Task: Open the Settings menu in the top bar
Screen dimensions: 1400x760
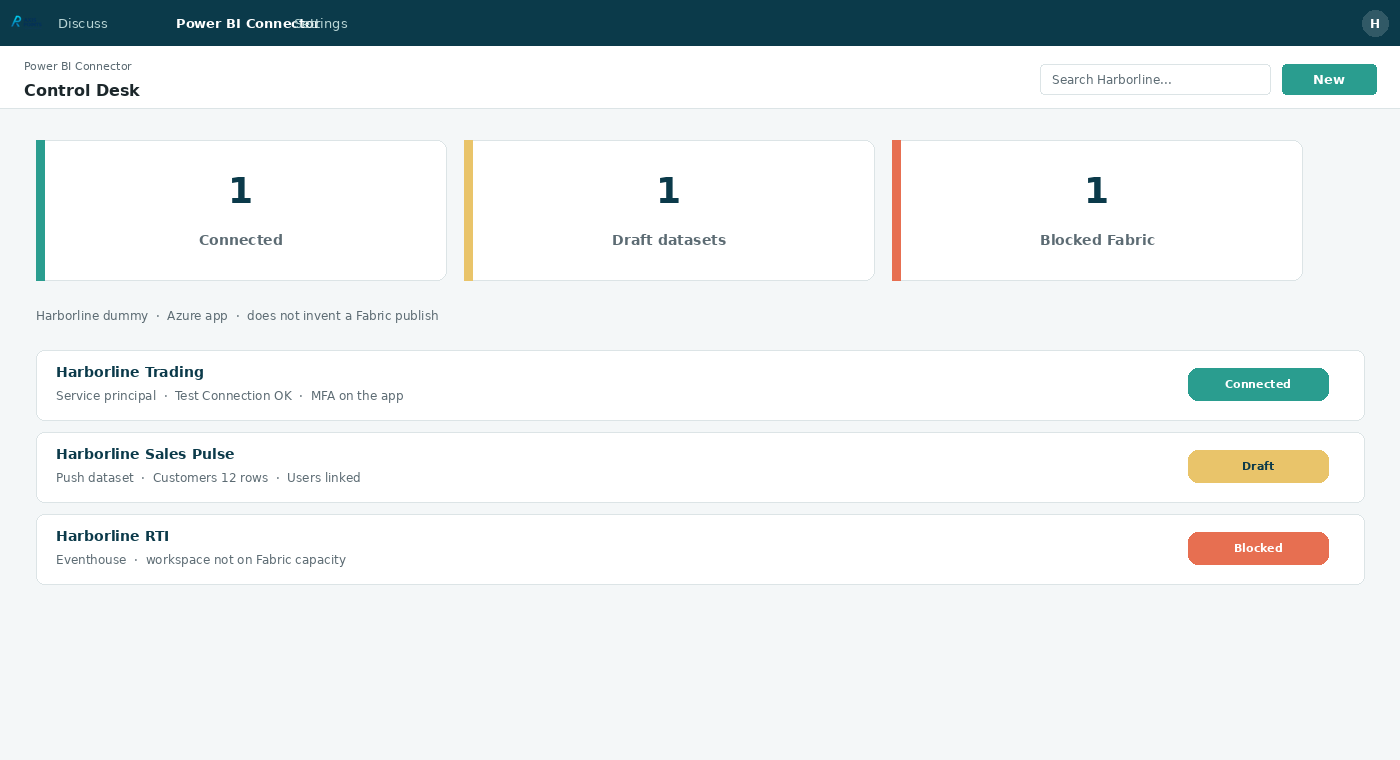Action: [321, 23]
